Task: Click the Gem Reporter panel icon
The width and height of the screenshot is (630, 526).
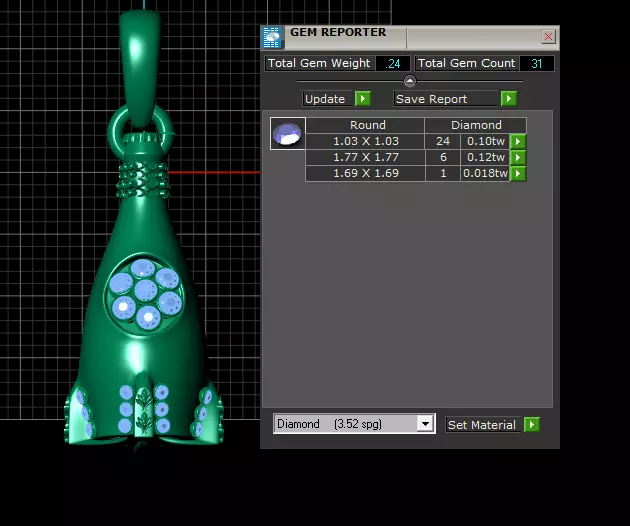Action: point(272,38)
